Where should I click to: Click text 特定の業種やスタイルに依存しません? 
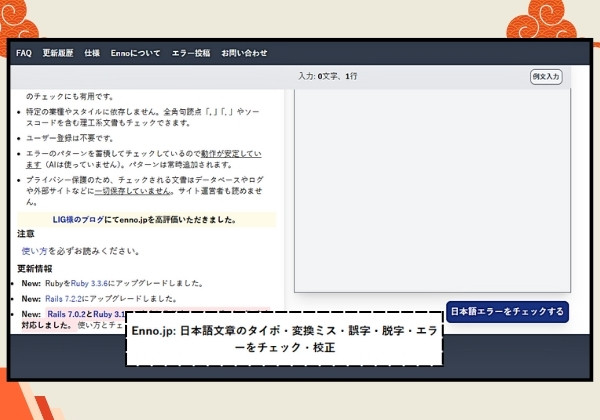pos(91,112)
